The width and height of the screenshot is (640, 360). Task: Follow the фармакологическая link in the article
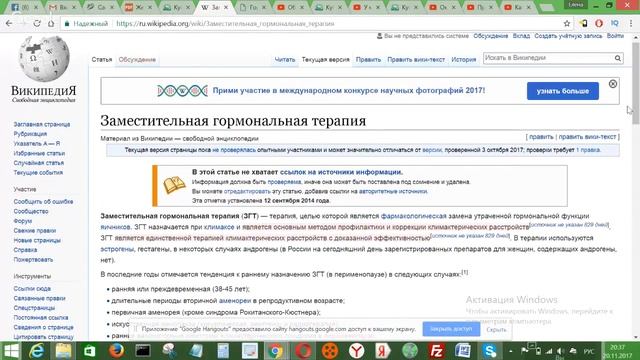point(413,216)
